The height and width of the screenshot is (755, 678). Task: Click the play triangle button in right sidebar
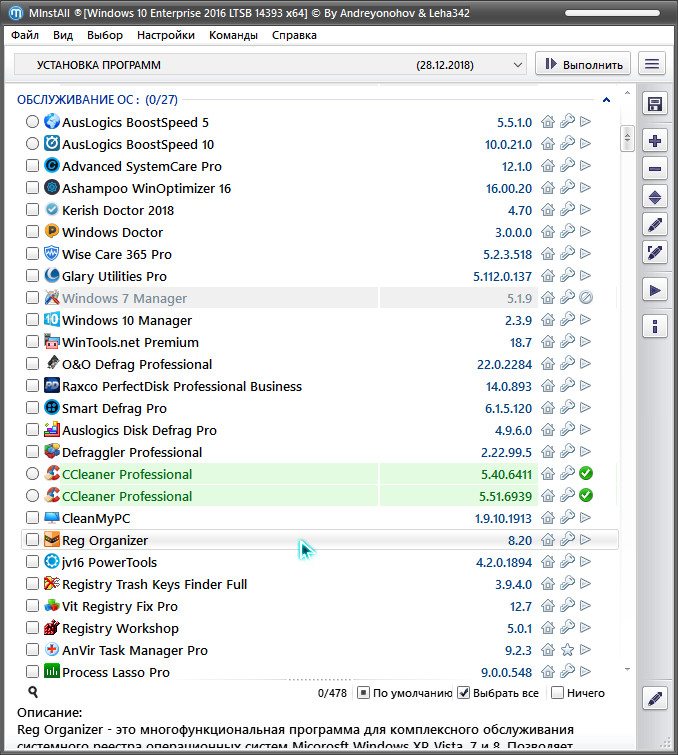655,290
